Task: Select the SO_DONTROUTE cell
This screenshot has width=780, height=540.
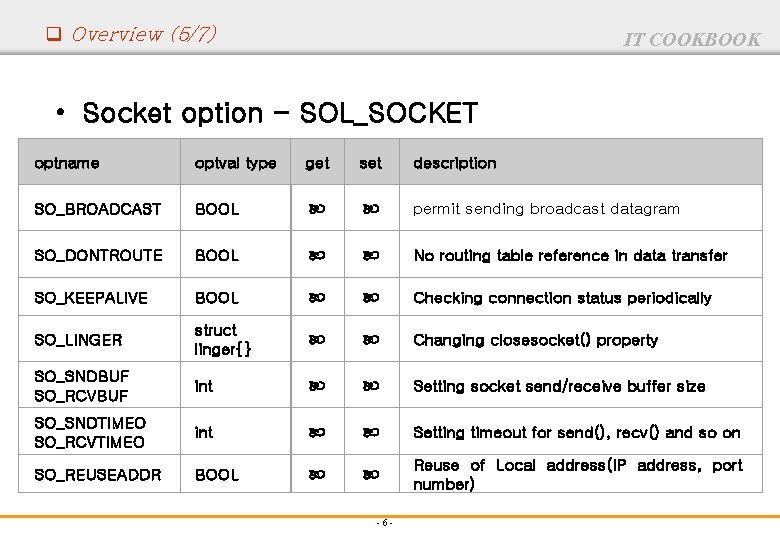Action: [x=98, y=256]
